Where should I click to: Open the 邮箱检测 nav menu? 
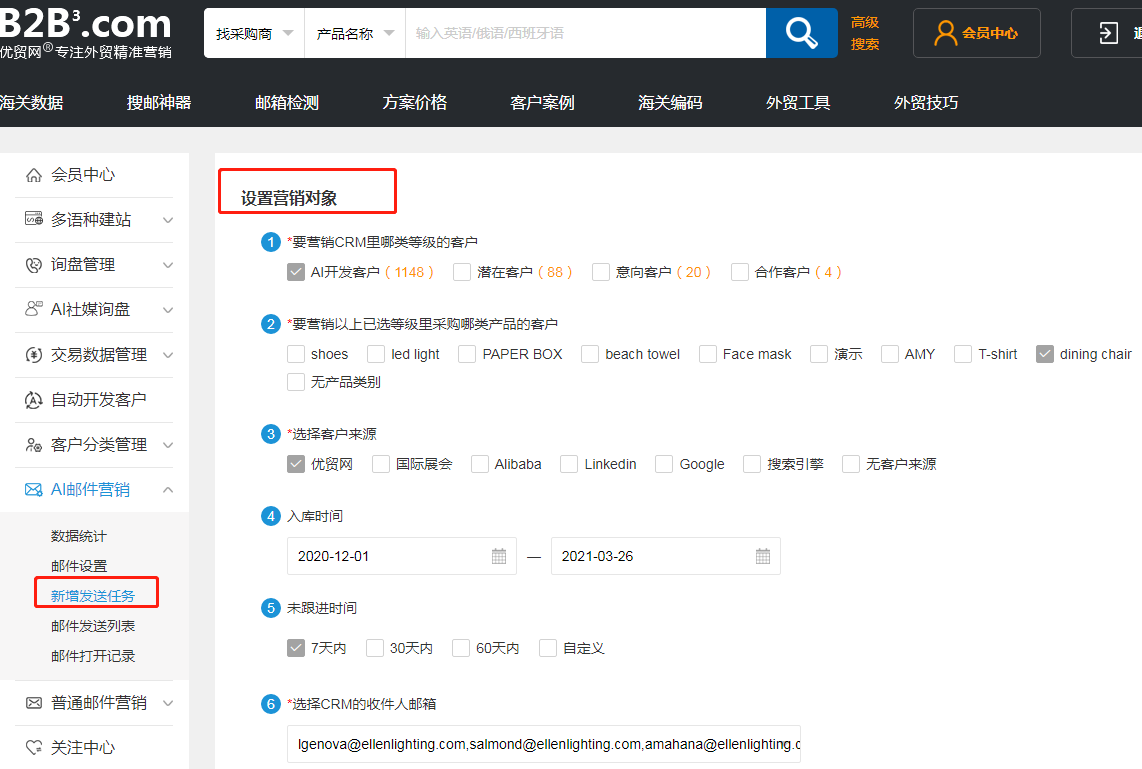click(x=287, y=103)
